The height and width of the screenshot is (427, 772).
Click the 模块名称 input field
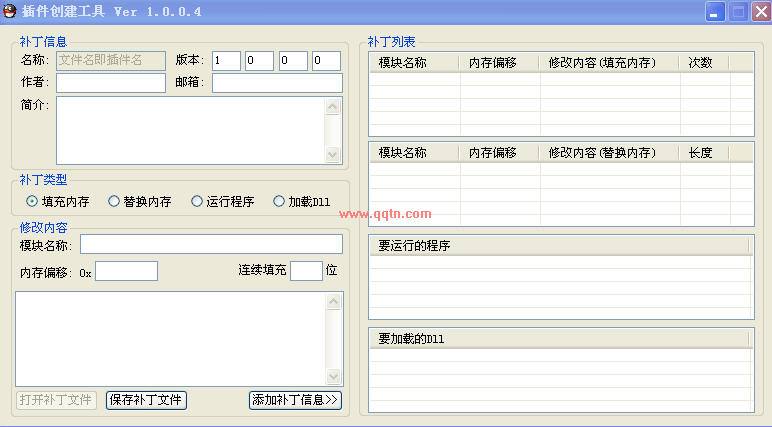(211, 245)
